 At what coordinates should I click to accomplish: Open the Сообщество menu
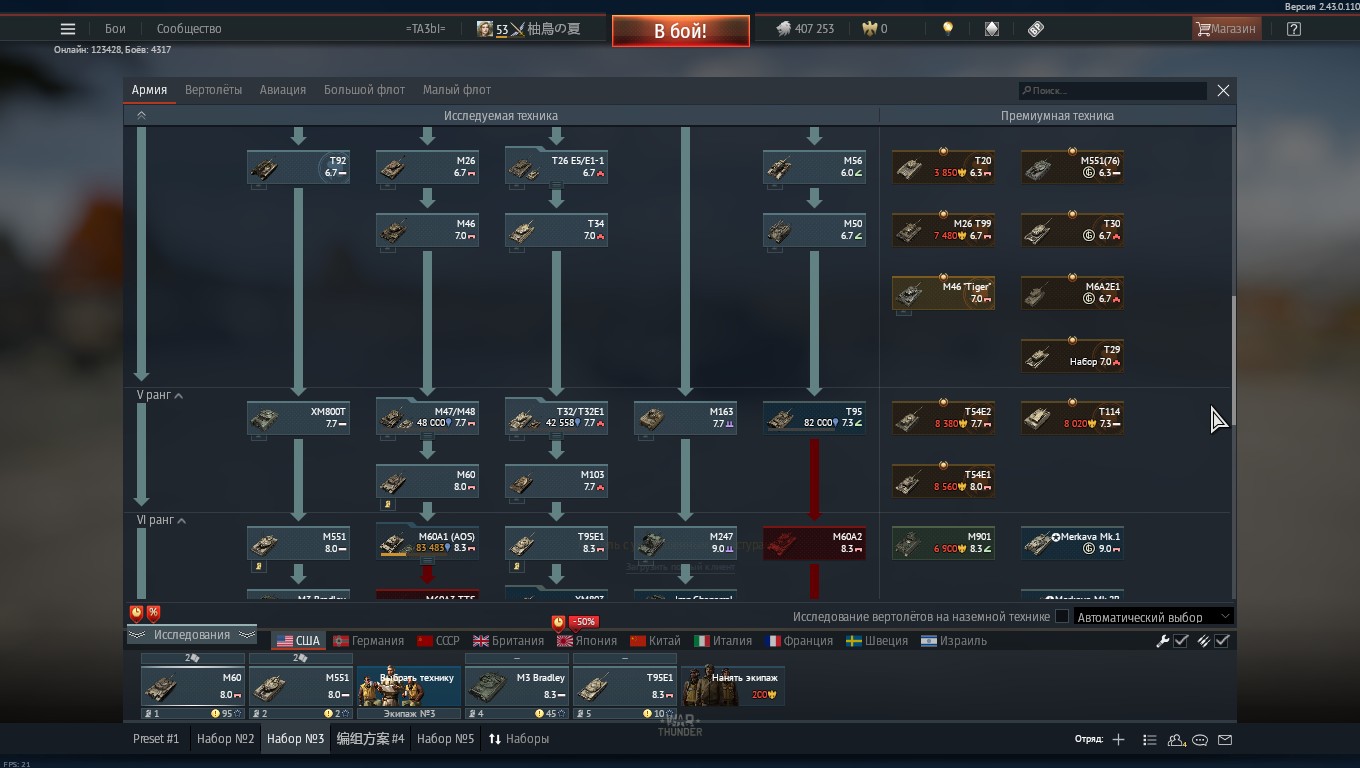189,29
